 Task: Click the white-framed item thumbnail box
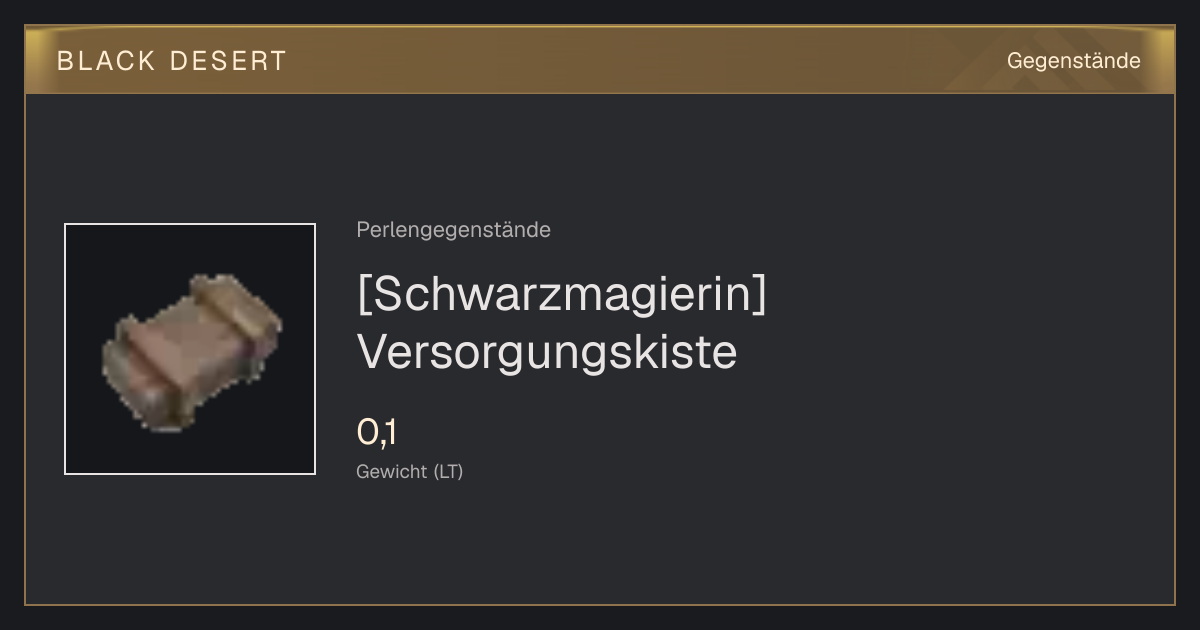[190, 349]
